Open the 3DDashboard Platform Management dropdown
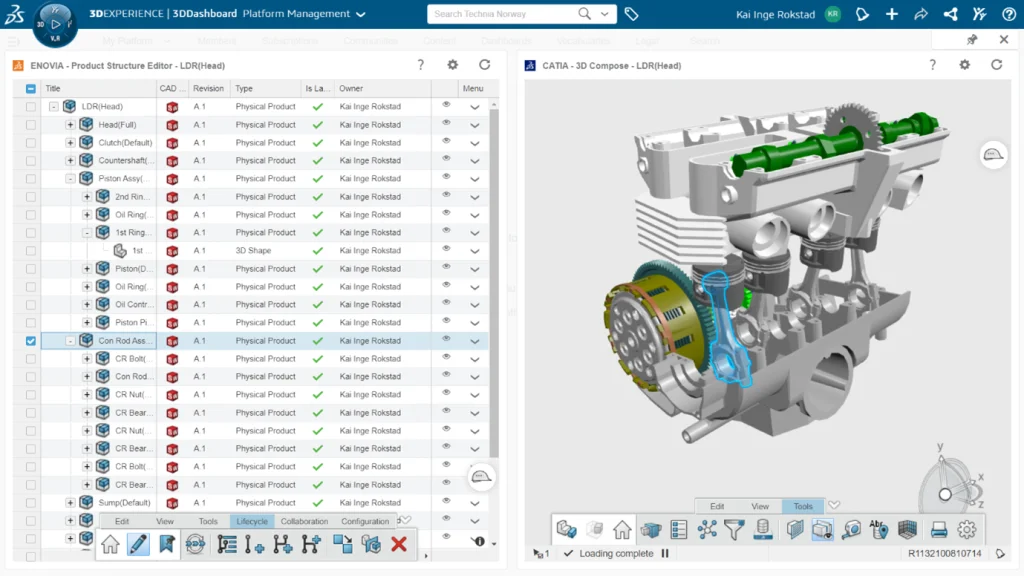Screen dimensions: 1024x576 click(x=360, y=15)
